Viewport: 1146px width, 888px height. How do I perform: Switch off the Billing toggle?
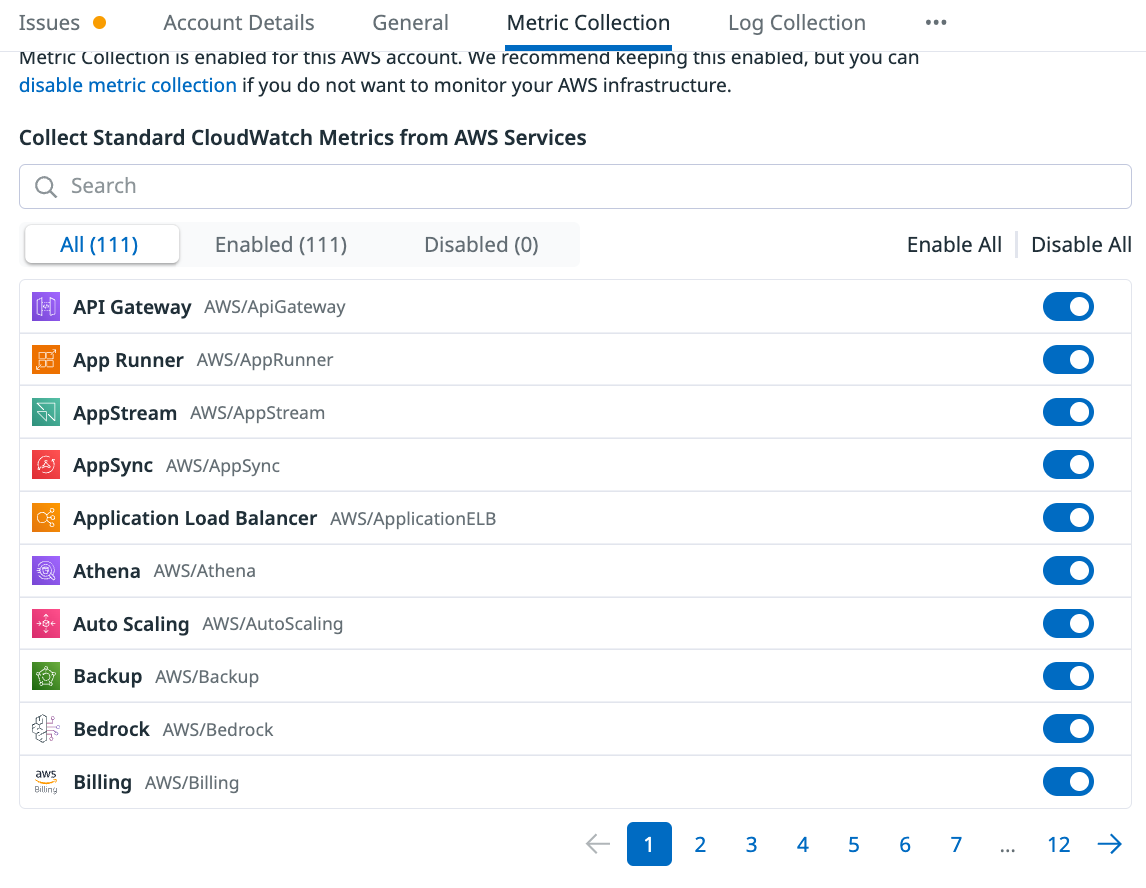click(x=1068, y=781)
